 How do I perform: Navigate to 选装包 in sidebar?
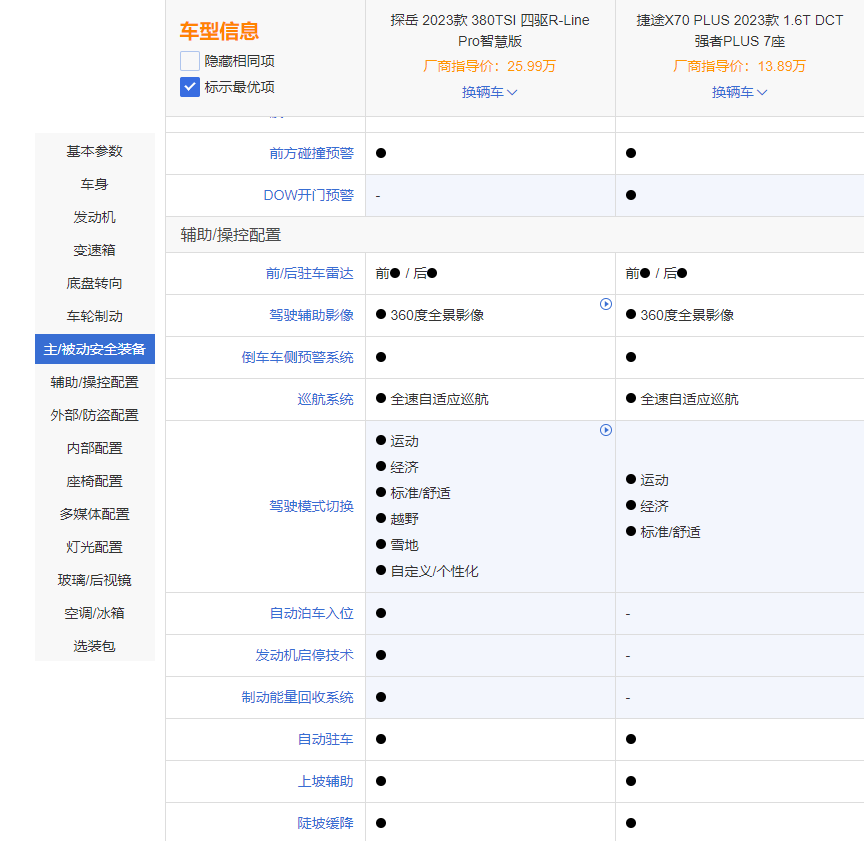tap(95, 646)
